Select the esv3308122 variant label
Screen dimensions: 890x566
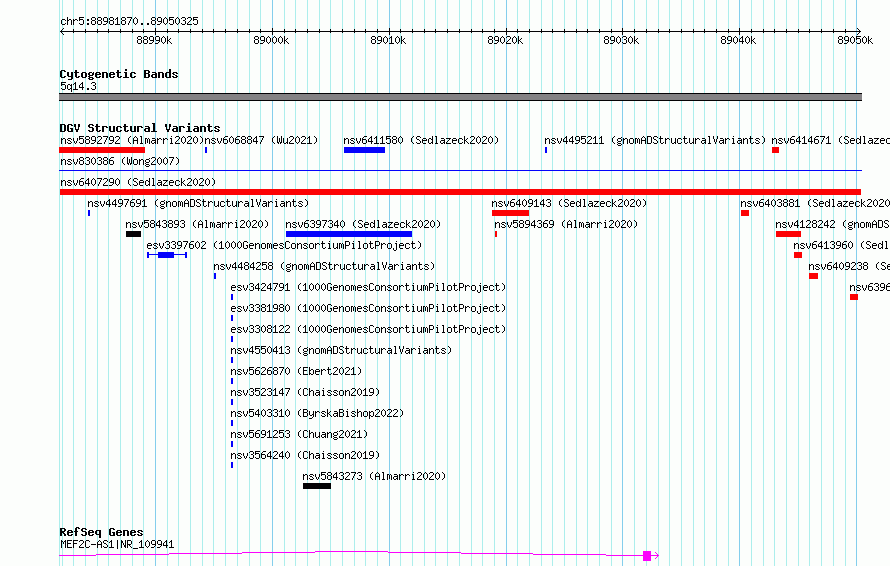[368, 329]
